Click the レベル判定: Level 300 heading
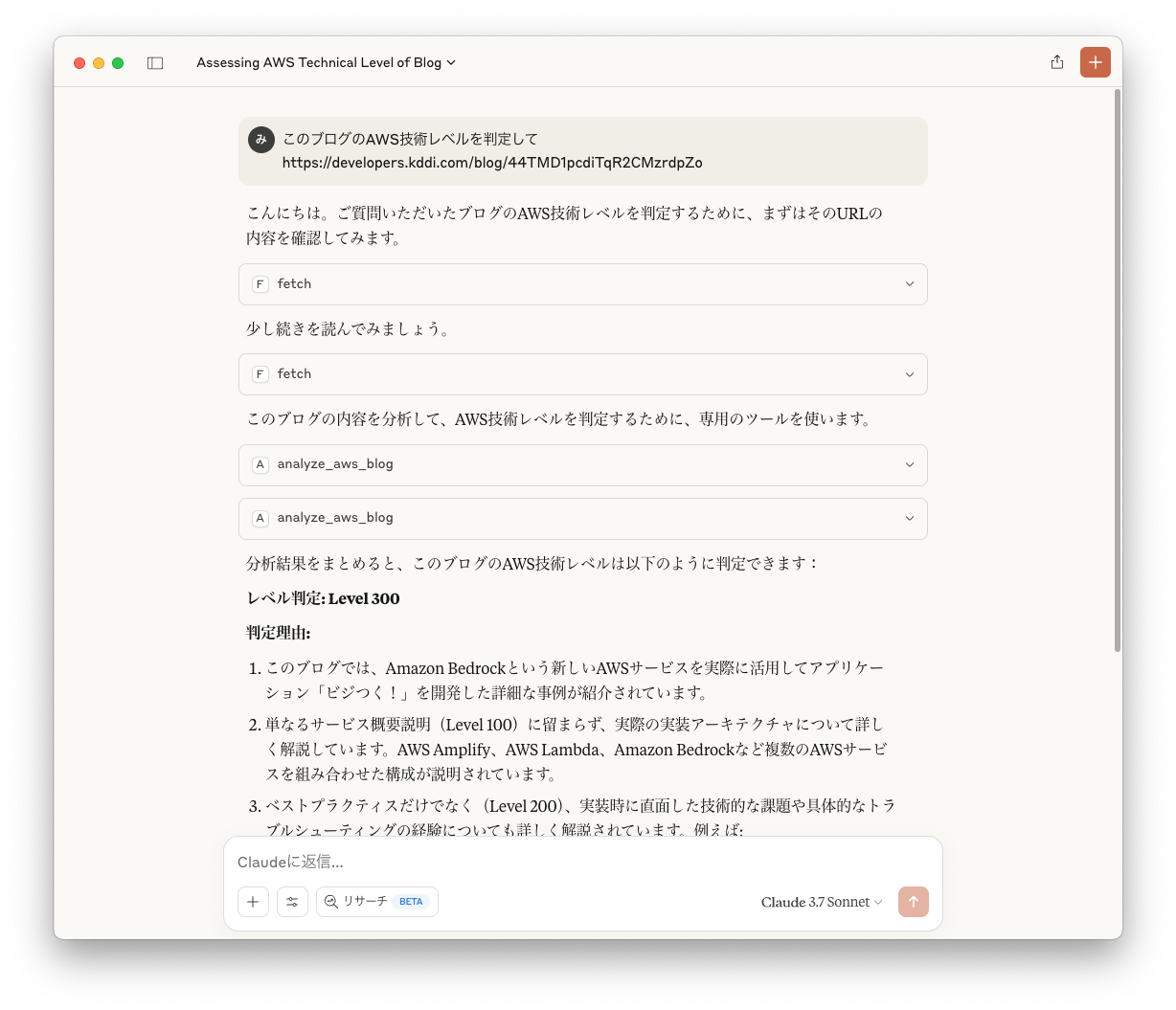This screenshot has width=1176, height=1010. 323,598
